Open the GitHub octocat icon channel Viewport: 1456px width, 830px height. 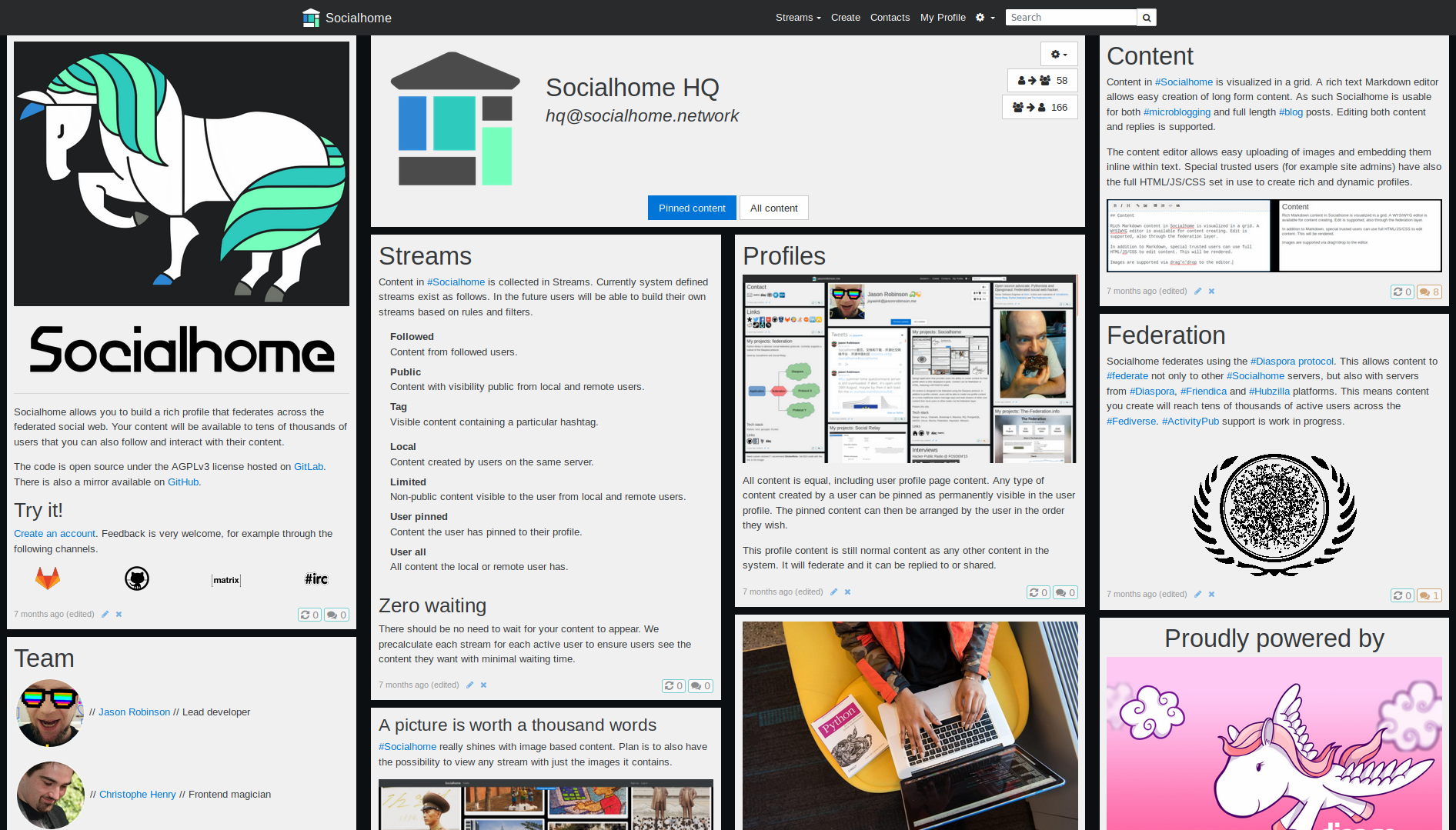[137, 578]
